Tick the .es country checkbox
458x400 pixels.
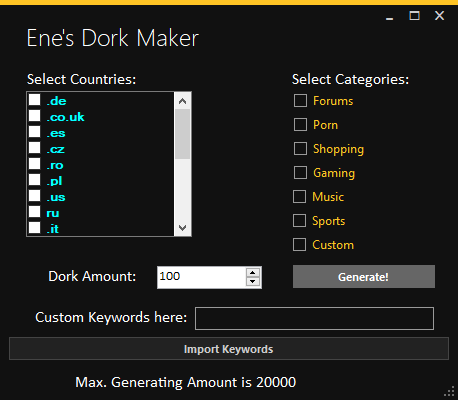pos(35,132)
